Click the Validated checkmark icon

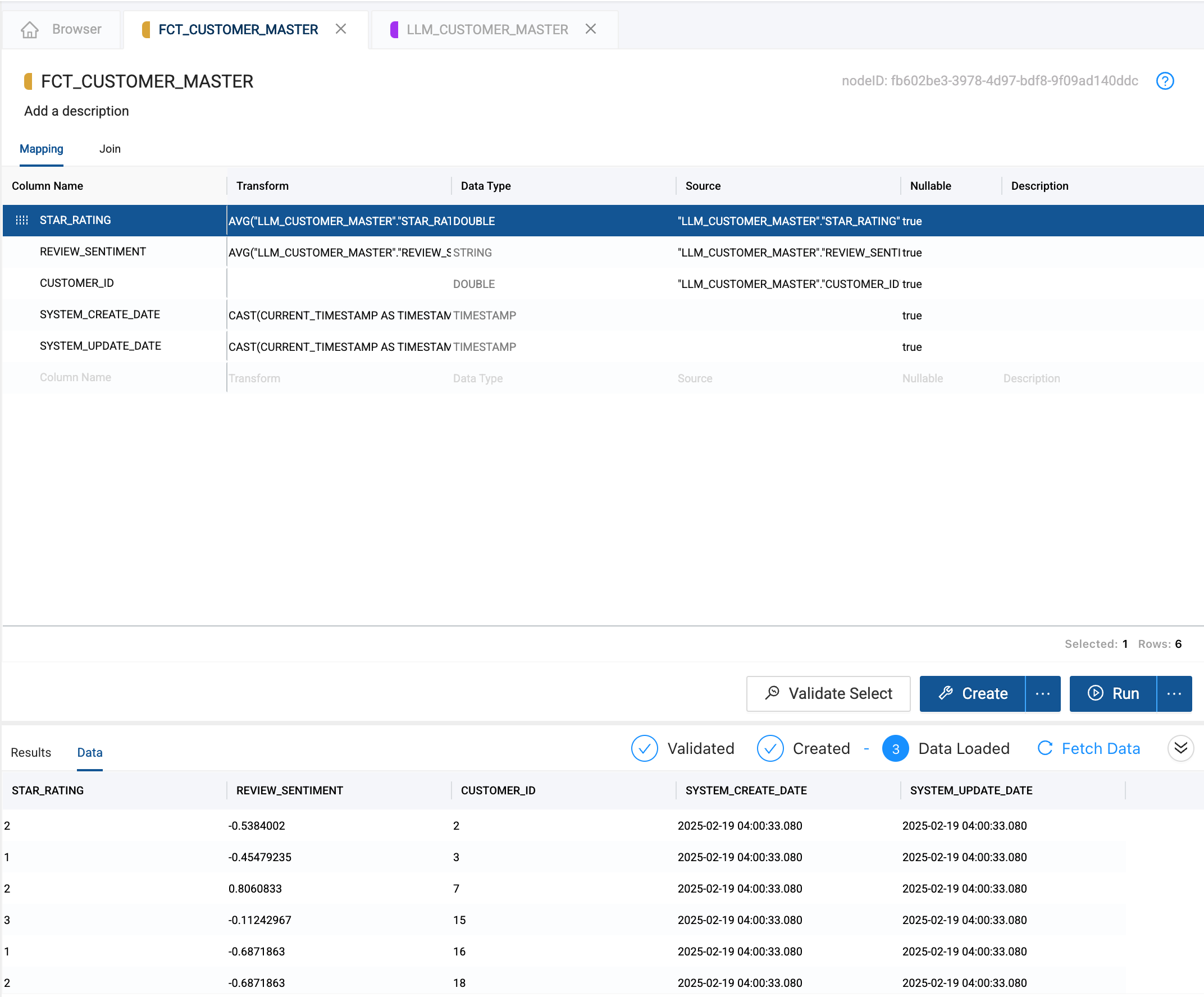[x=644, y=748]
